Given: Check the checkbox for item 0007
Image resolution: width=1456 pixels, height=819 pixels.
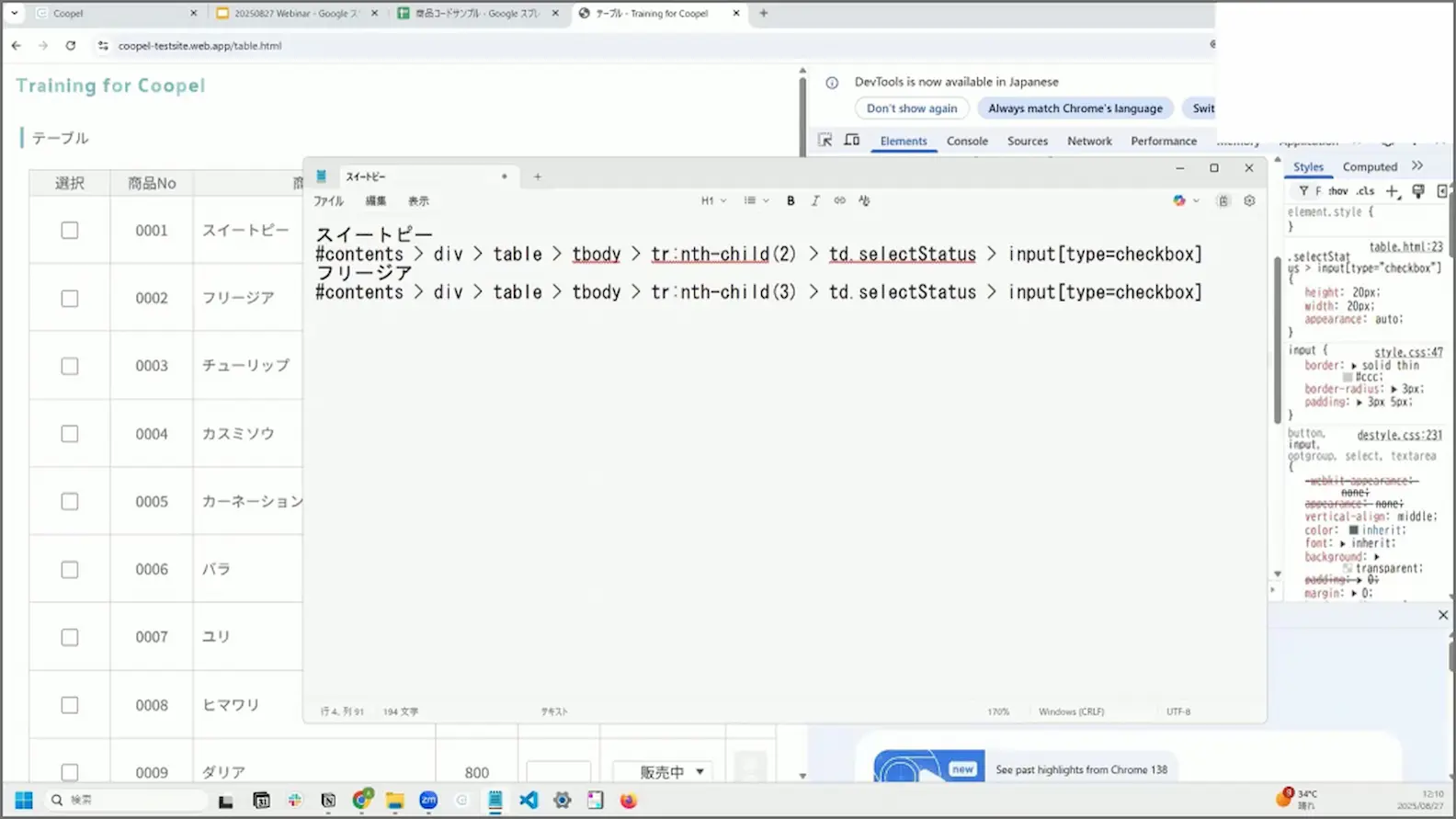Looking at the screenshot, I should [70, 637].
